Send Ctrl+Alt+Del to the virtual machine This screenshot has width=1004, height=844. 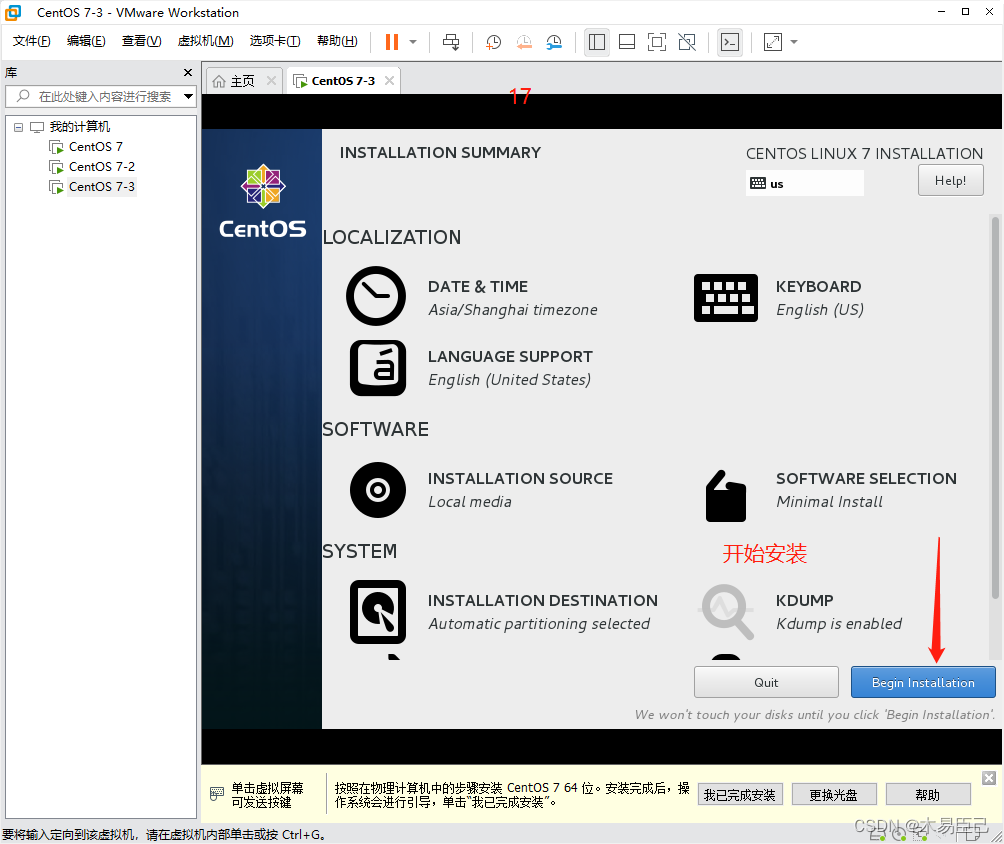coord(451,42)
